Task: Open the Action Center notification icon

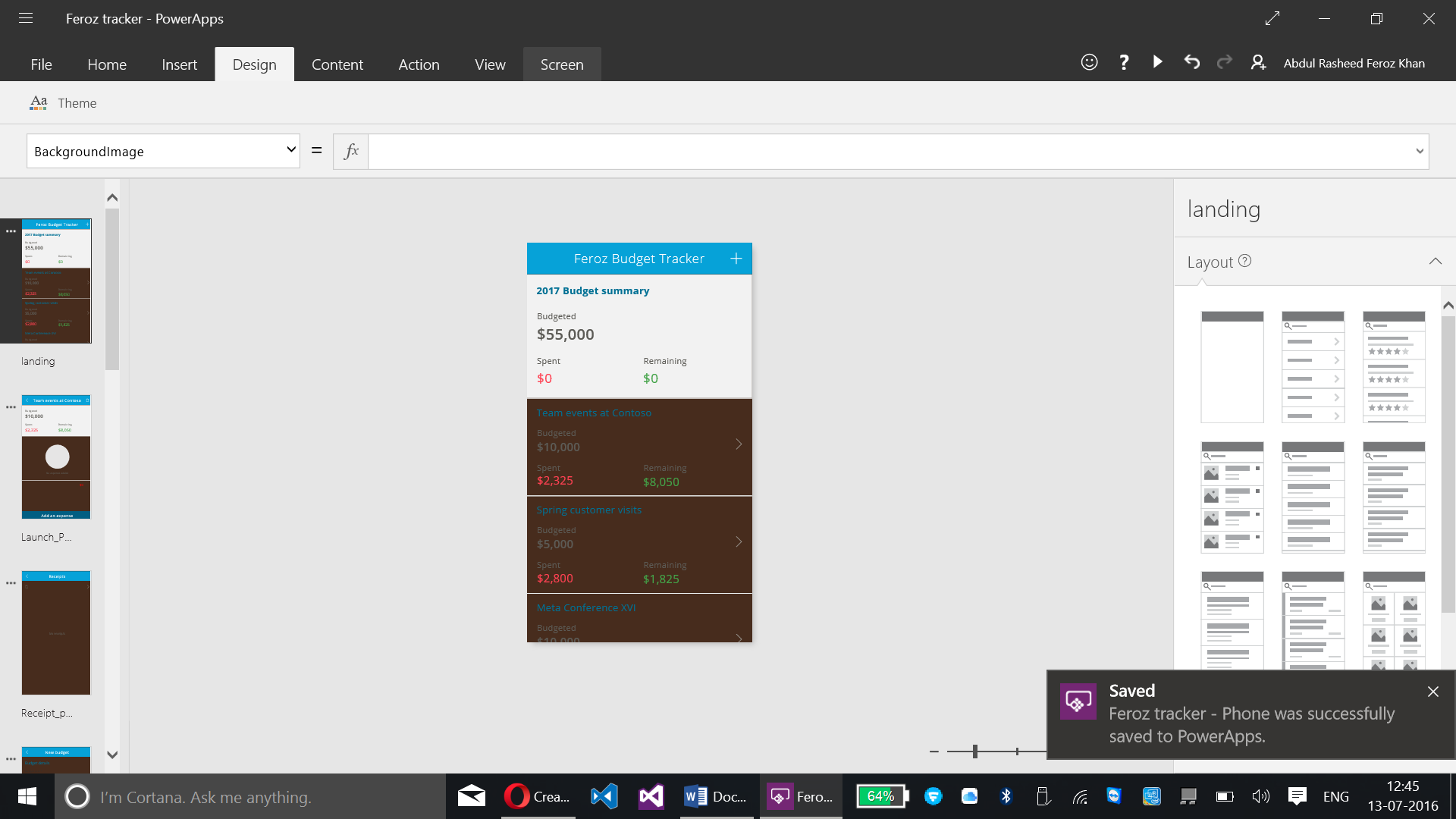Action: (1298, 796)
